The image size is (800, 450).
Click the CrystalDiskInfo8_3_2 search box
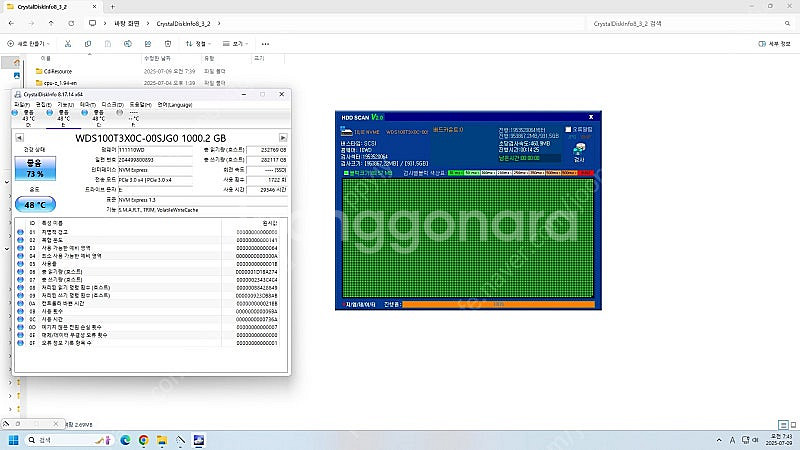click(x=689, y=23)
